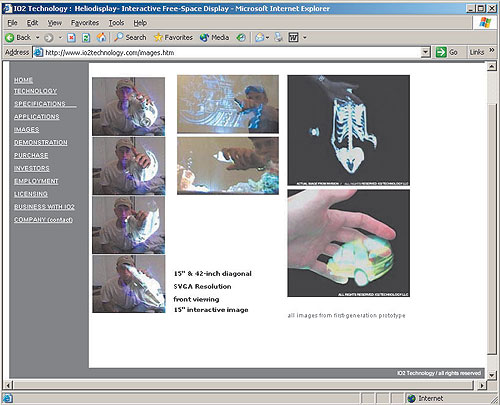Click the Forward navigation arrow

tap(49, 38)
